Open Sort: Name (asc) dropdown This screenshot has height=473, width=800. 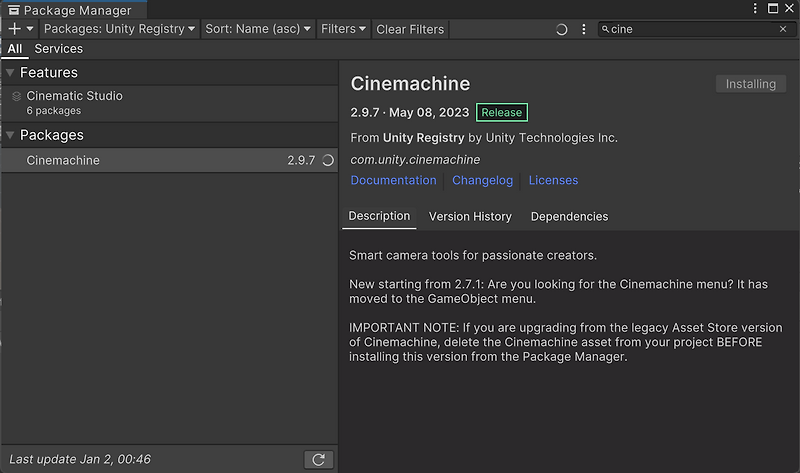click(258, 29)
